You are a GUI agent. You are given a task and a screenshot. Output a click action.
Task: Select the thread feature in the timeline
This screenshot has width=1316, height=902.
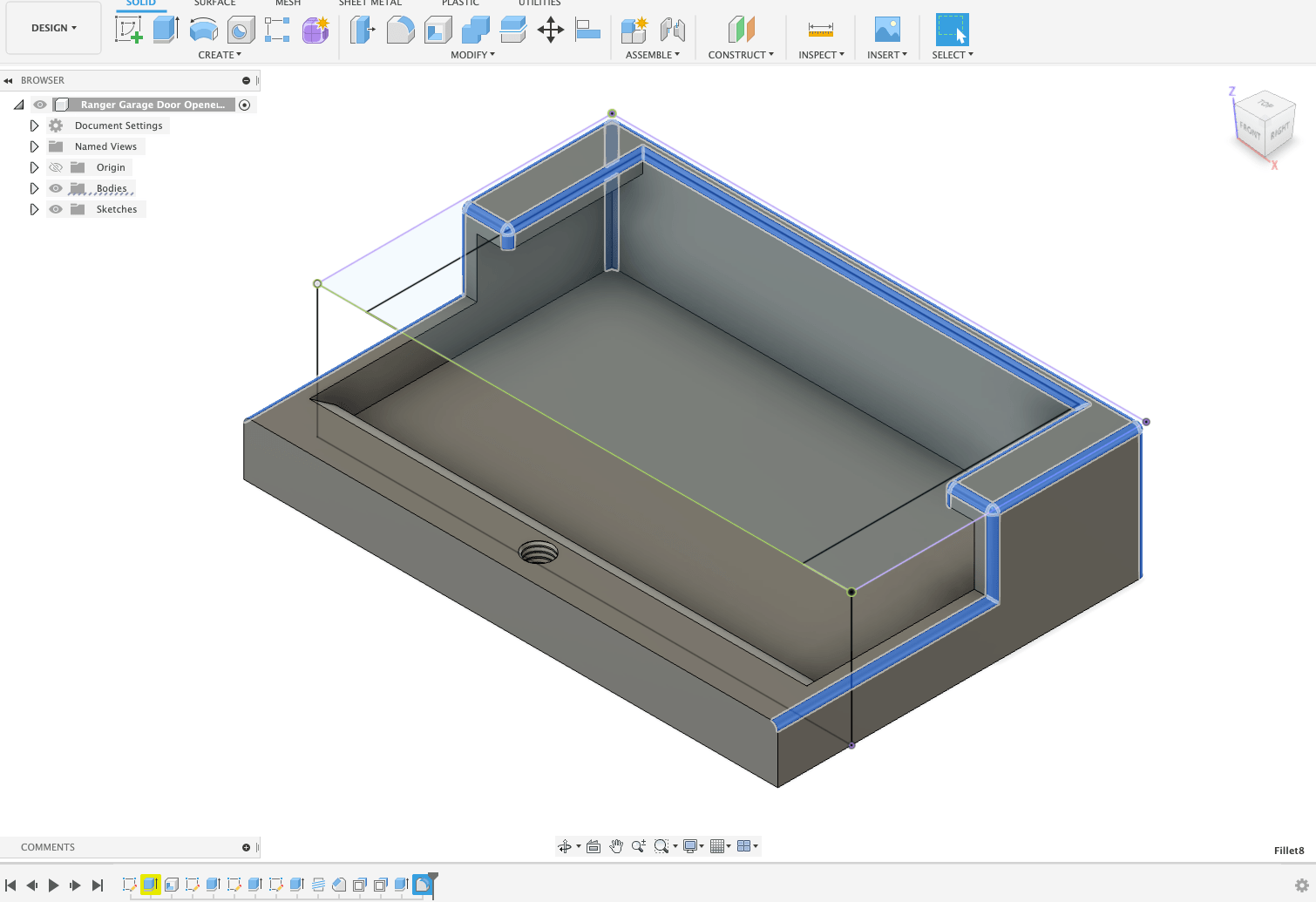click(318, 885)
